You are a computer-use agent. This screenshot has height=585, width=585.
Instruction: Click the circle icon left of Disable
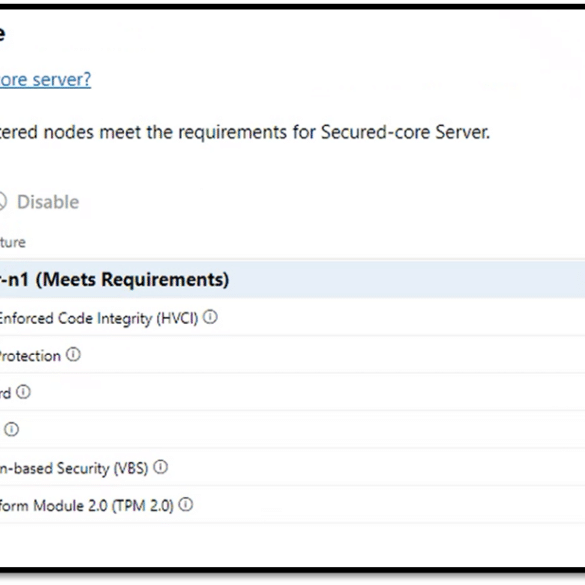[x=2, y=201]
